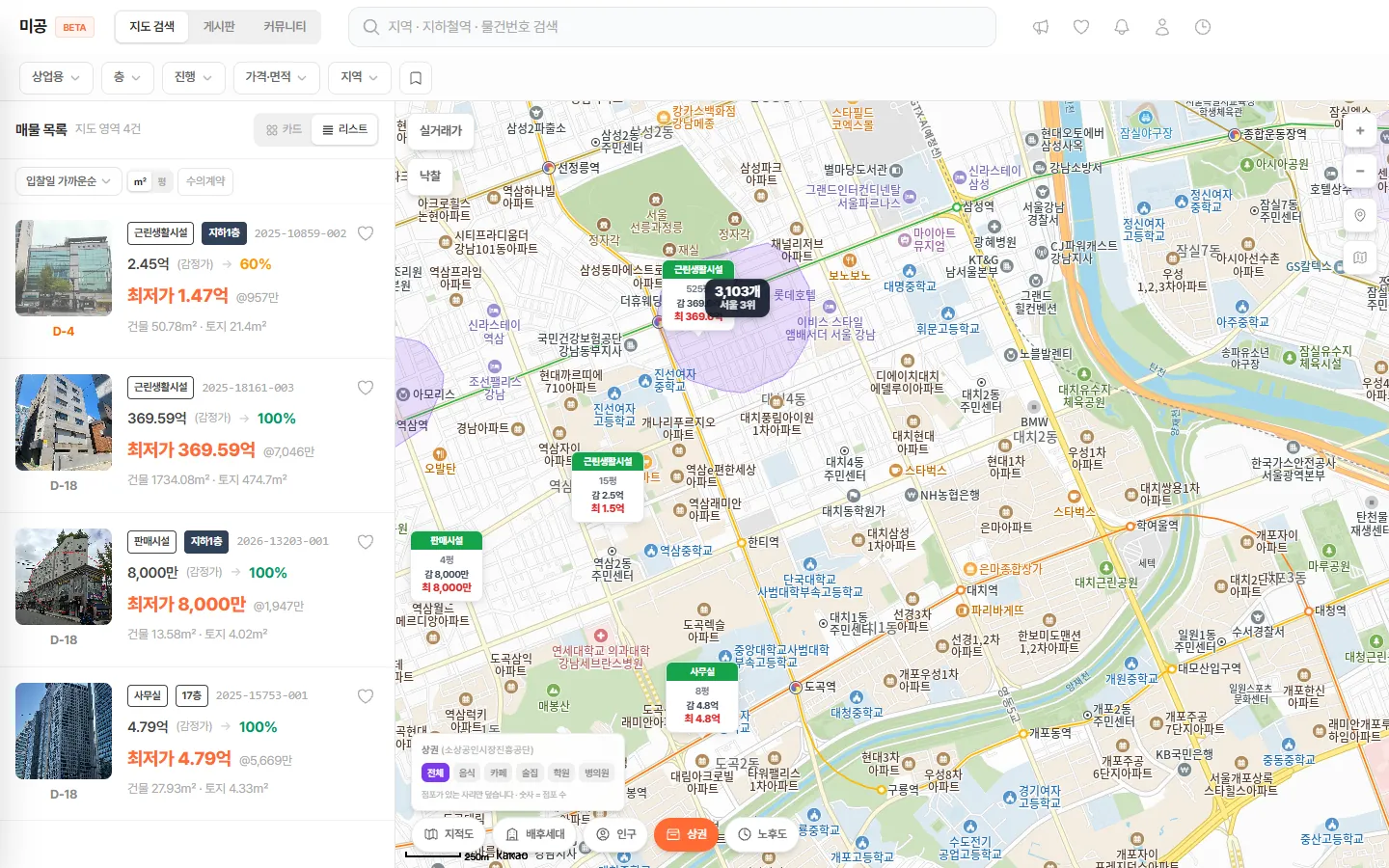Favorite listing 2025-18161-003 with heart
The image size is (1389, 868).
[366, 388]
